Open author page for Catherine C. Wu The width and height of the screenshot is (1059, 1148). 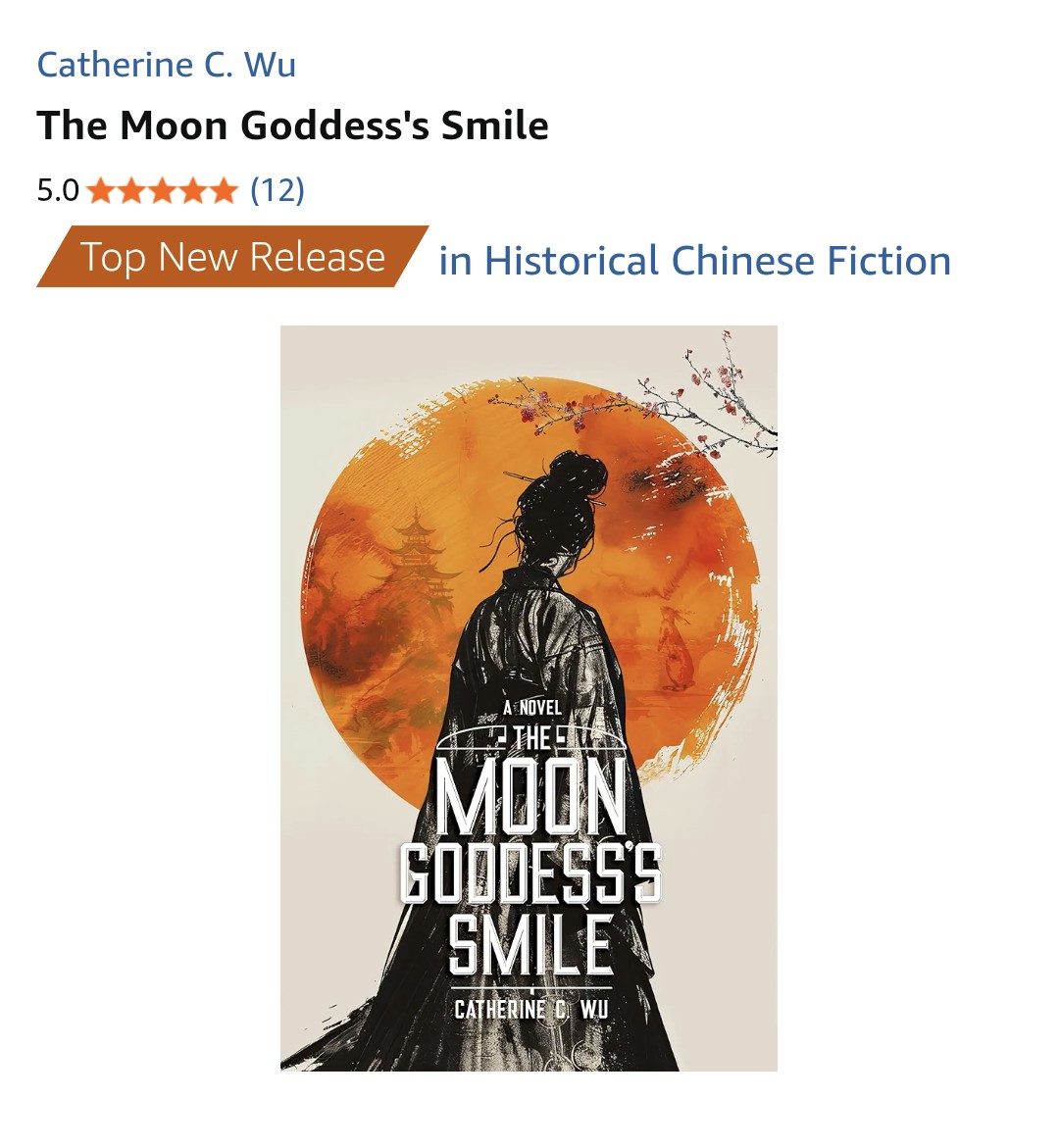[x=167, y=65]
